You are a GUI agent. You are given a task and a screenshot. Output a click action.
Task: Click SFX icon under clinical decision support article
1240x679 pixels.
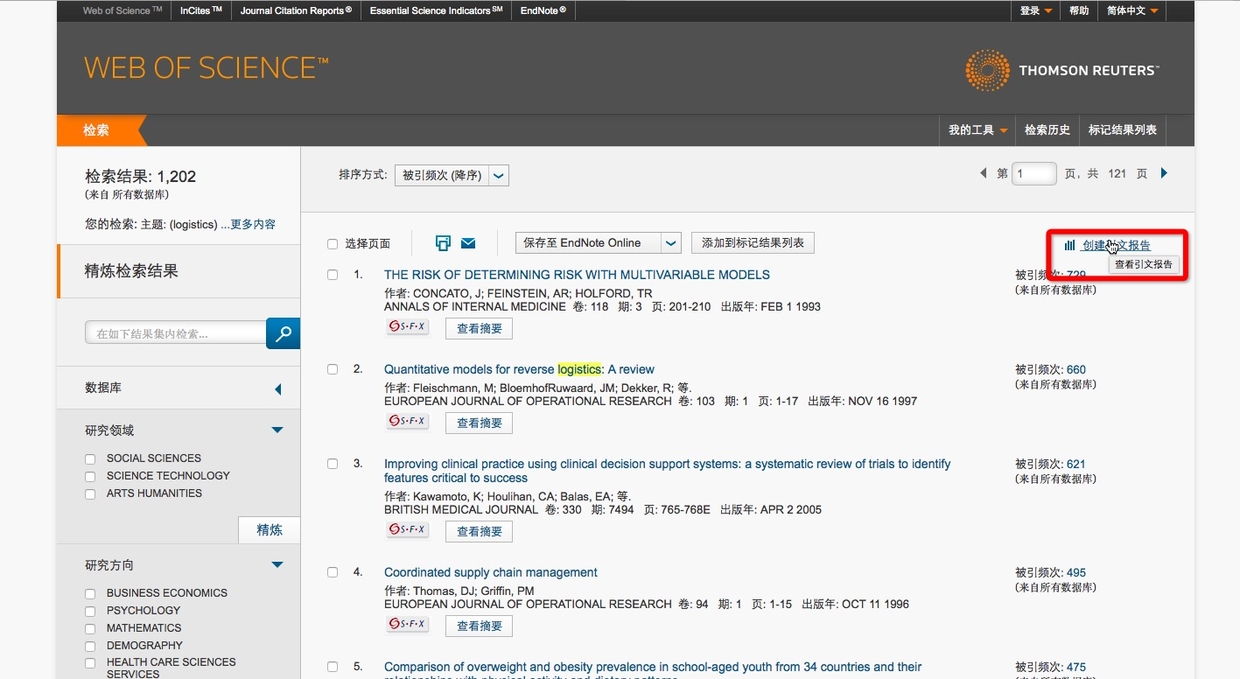point(407,530)
